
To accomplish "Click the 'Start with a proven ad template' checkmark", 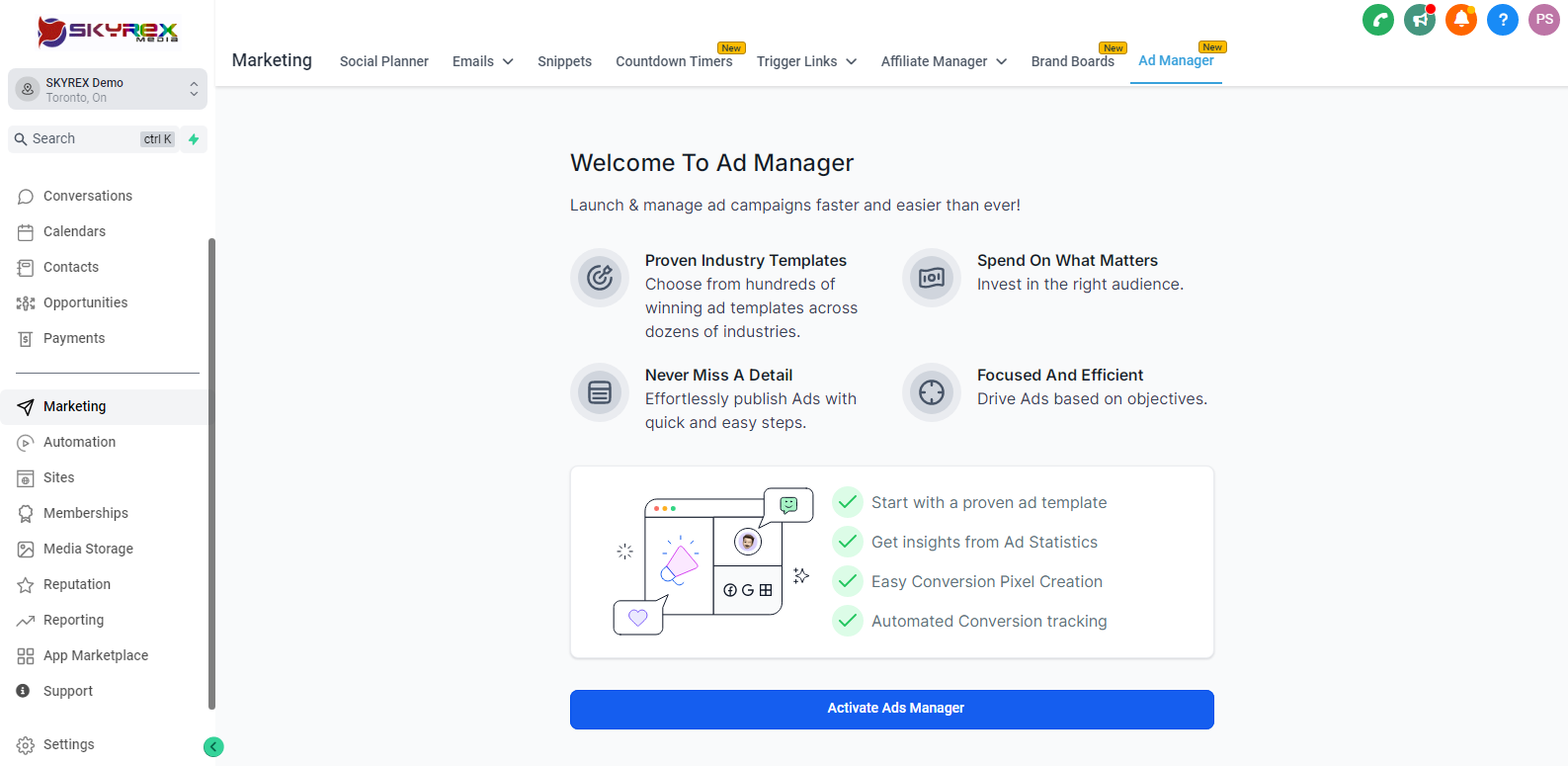I will point(848,502).
